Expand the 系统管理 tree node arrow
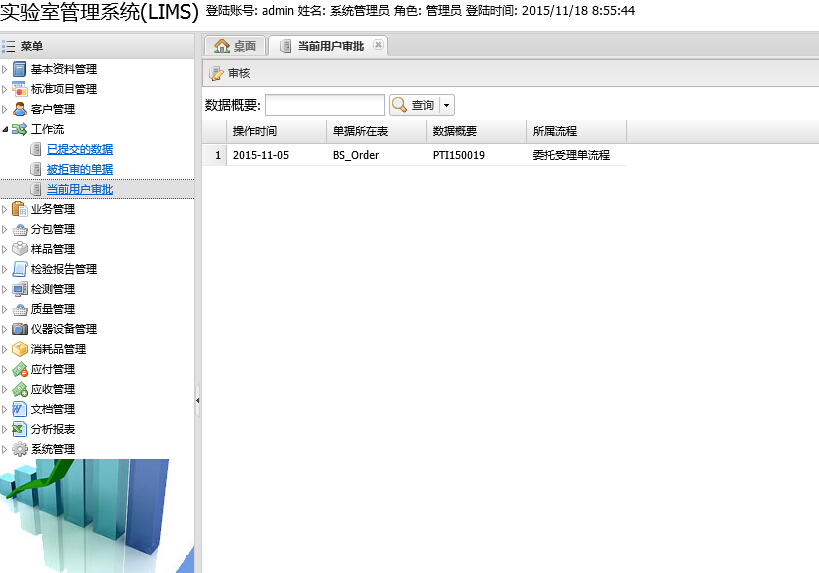Image resolution: width=819 pixels, height=573 pixels. pyautogui.click(x=5, y=449)
